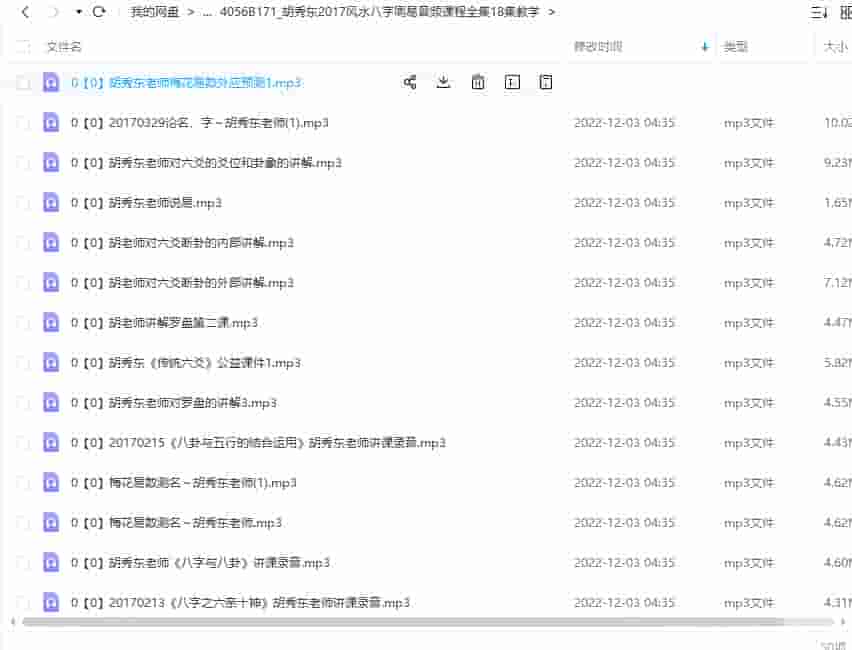Screen dimensions: 852x650
Task: Download the highlighted mp3 file
Action: [x=443, y=83]
